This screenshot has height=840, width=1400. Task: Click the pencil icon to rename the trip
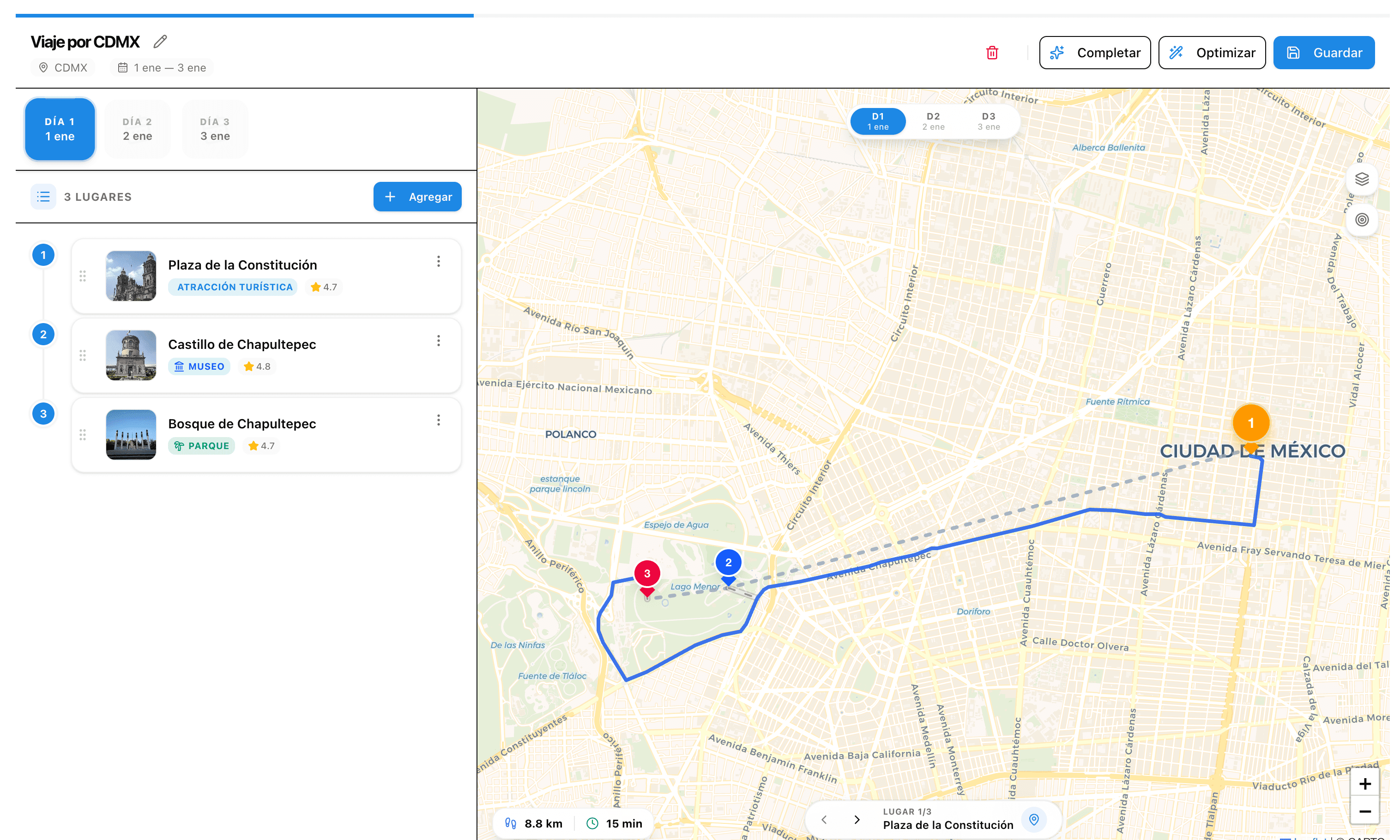click(160, 41)
